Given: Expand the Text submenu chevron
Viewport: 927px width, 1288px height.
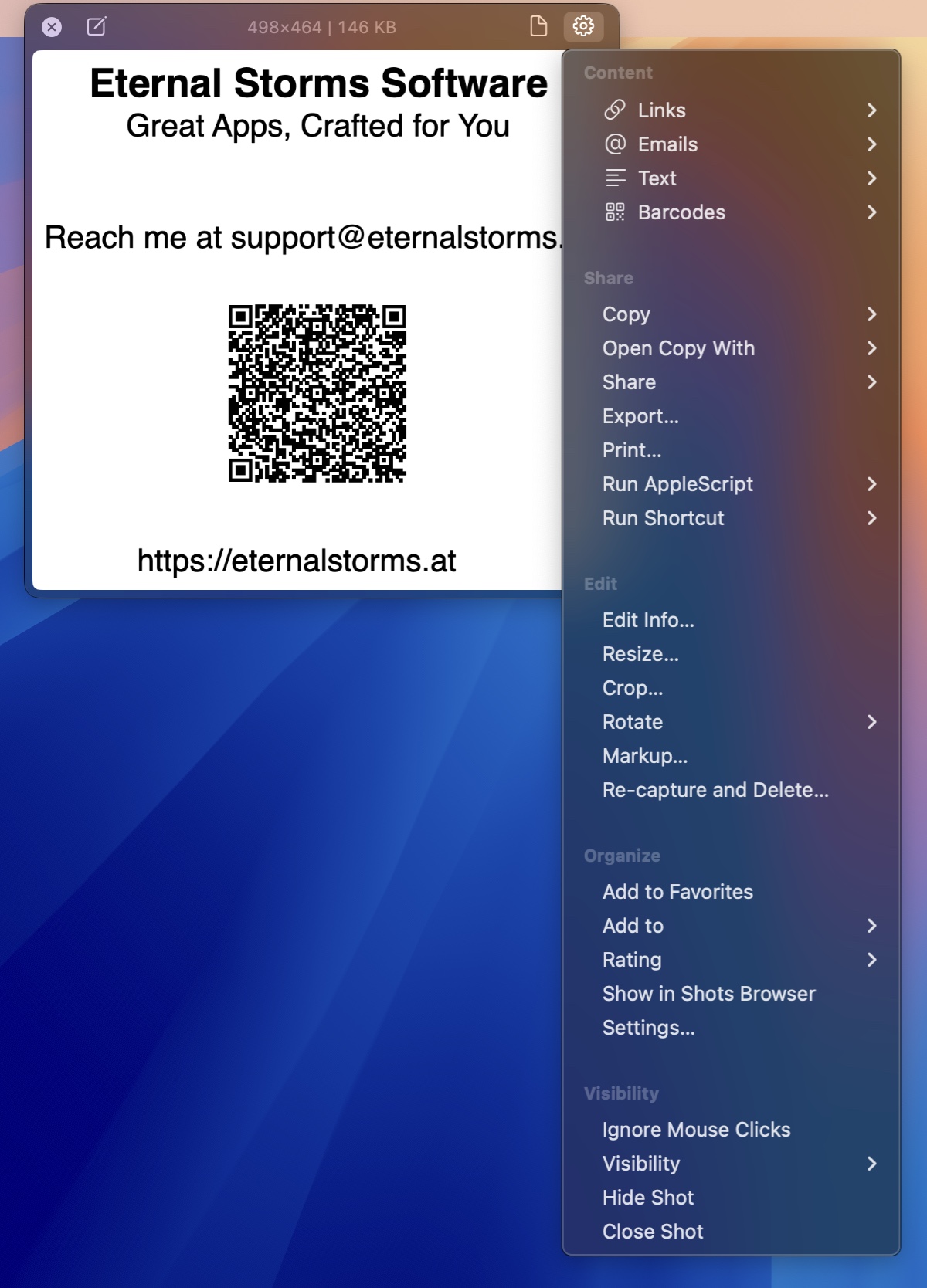Looking at the screenshot, I should click(872, 178).
